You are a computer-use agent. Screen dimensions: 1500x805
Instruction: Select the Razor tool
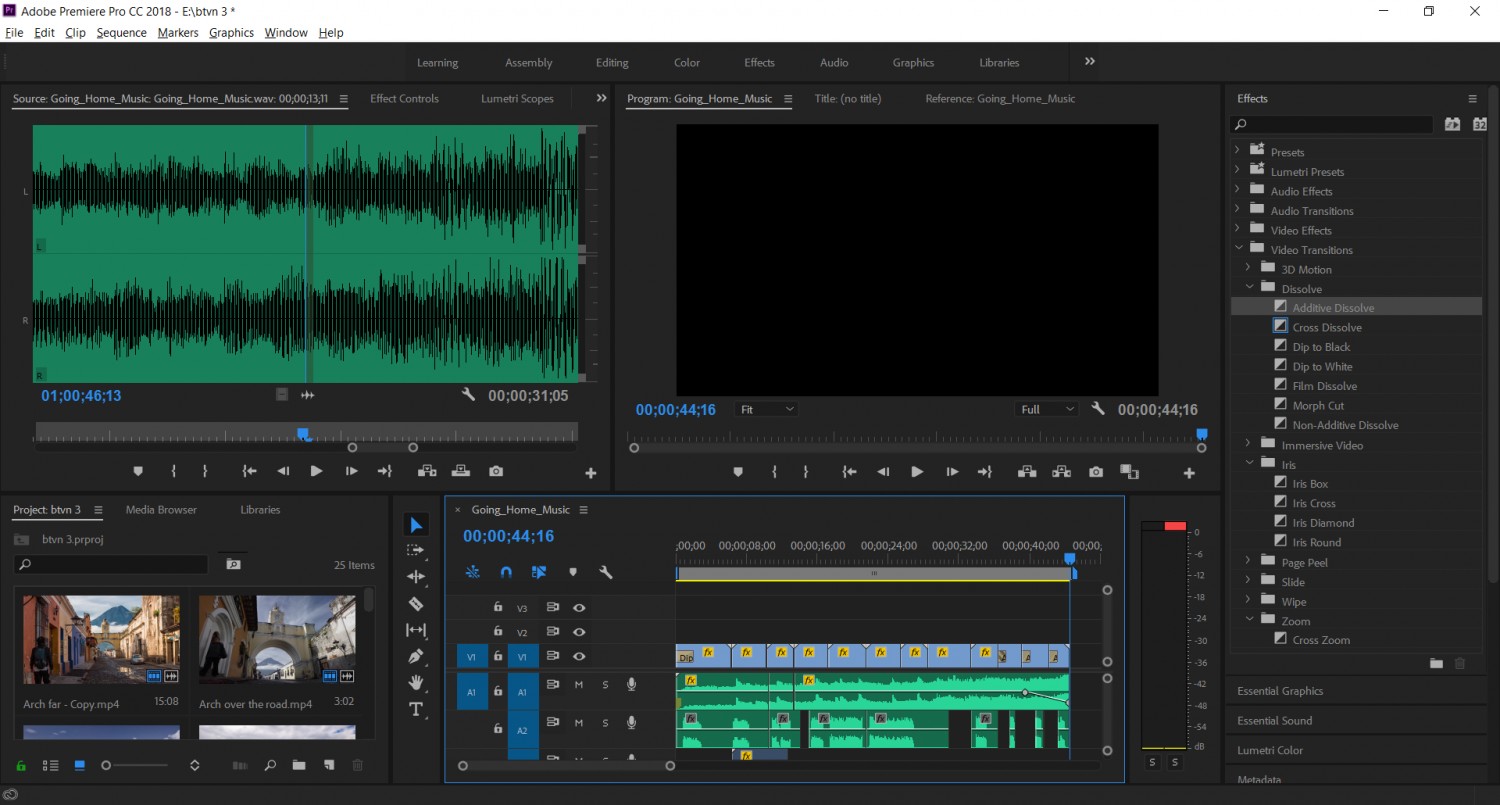[x=416, y=604]
